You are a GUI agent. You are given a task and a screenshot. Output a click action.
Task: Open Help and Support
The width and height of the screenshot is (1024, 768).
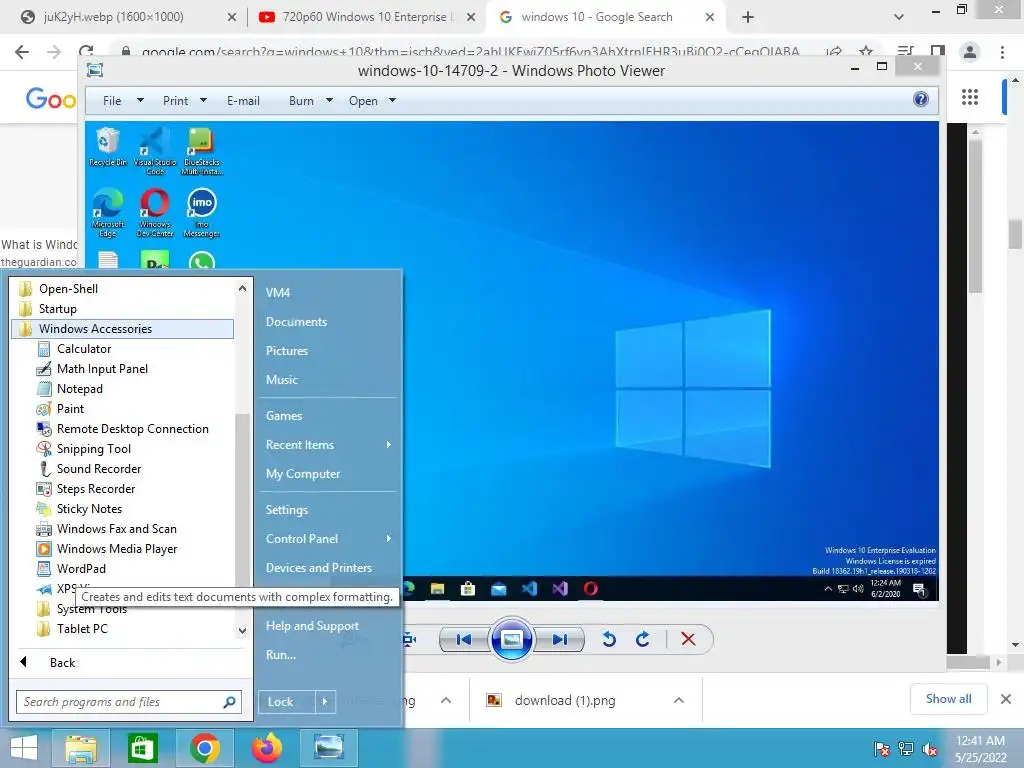(312, 626)
